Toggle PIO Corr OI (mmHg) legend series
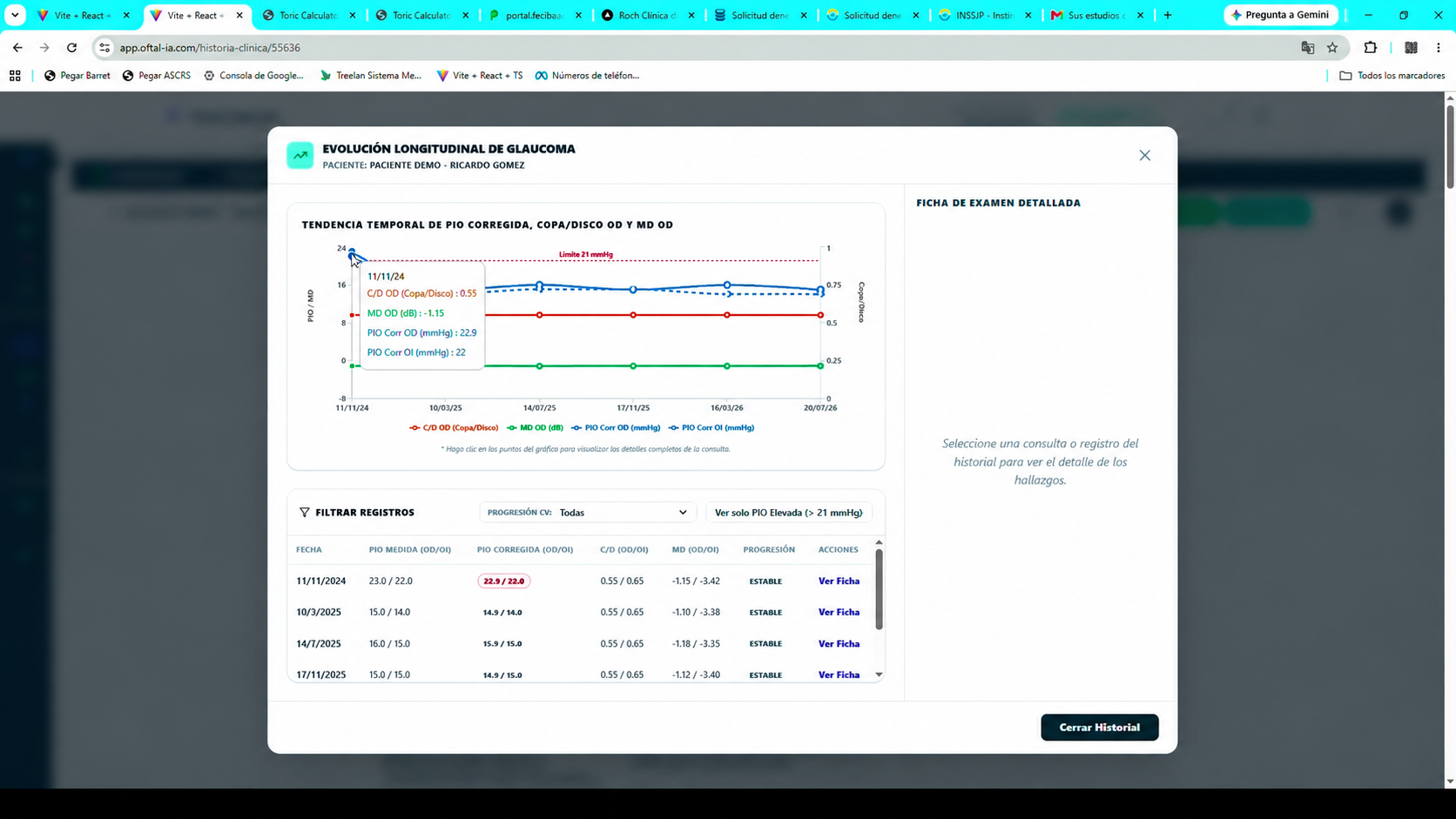 pos(711,428)
